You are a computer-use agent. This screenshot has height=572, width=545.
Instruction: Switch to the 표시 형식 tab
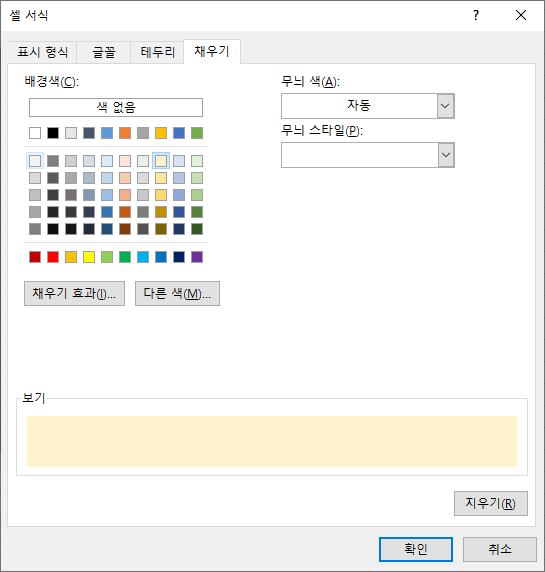(x=42, y=52)
